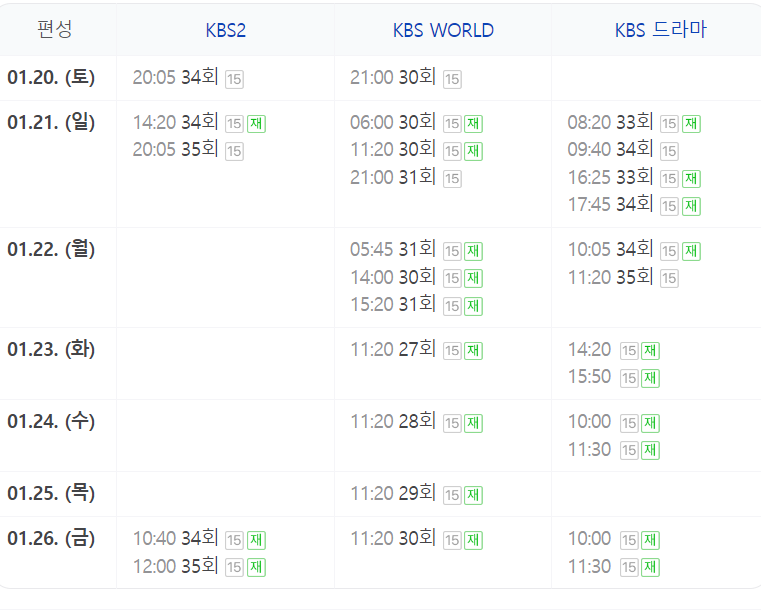Image resolution: width=761 pixels, height=613 pixels.
Task: Click the 15 age rating badge beside 11:20 35회
Action: pos(669,279)
